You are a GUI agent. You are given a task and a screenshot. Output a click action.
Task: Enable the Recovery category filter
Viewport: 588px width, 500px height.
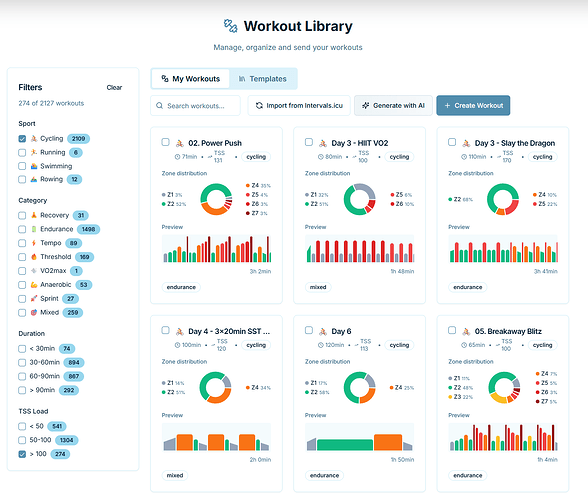point(22,215)
